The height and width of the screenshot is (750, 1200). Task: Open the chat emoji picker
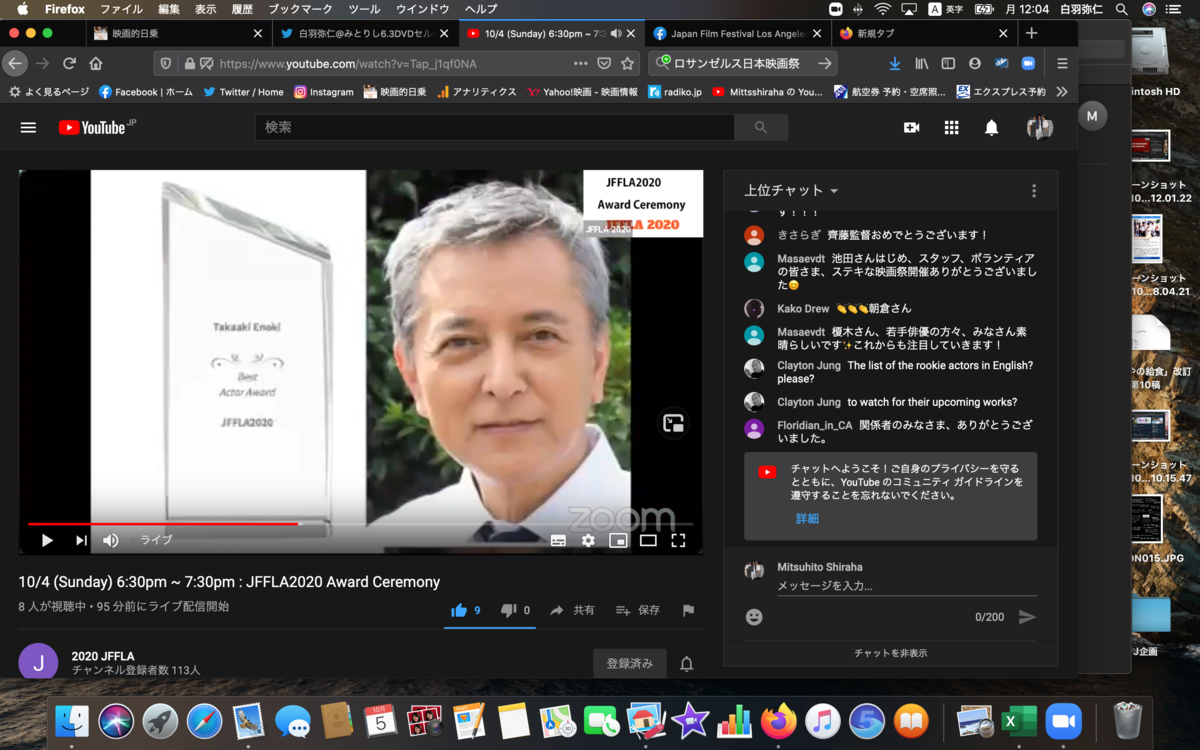[x=754, y=617]
